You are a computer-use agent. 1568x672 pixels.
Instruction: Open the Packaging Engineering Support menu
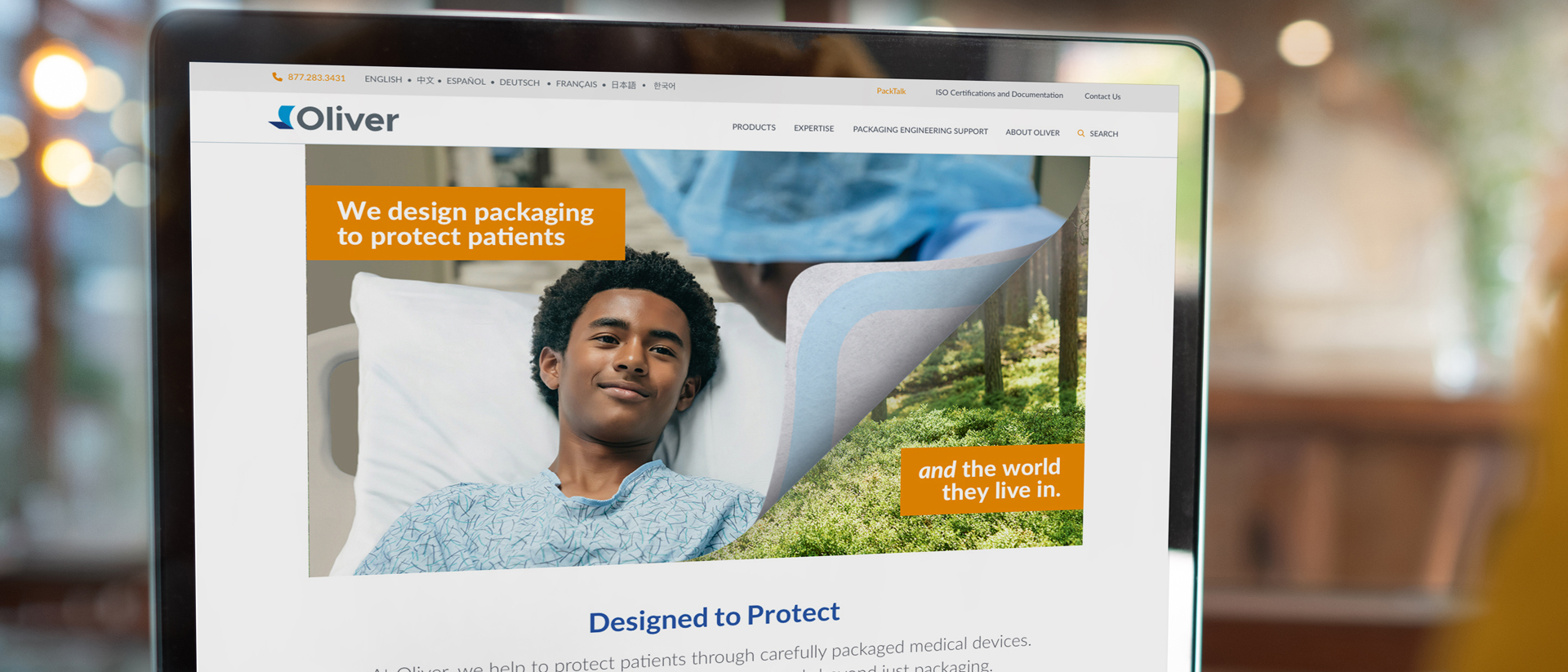click(x=920, y=131)
